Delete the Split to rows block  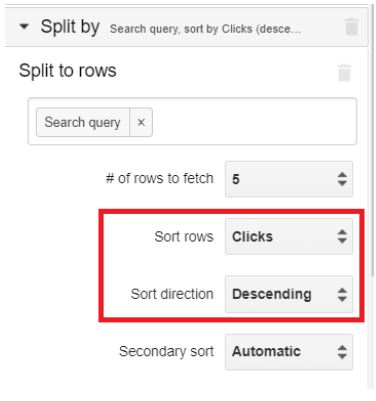[344, 73]
